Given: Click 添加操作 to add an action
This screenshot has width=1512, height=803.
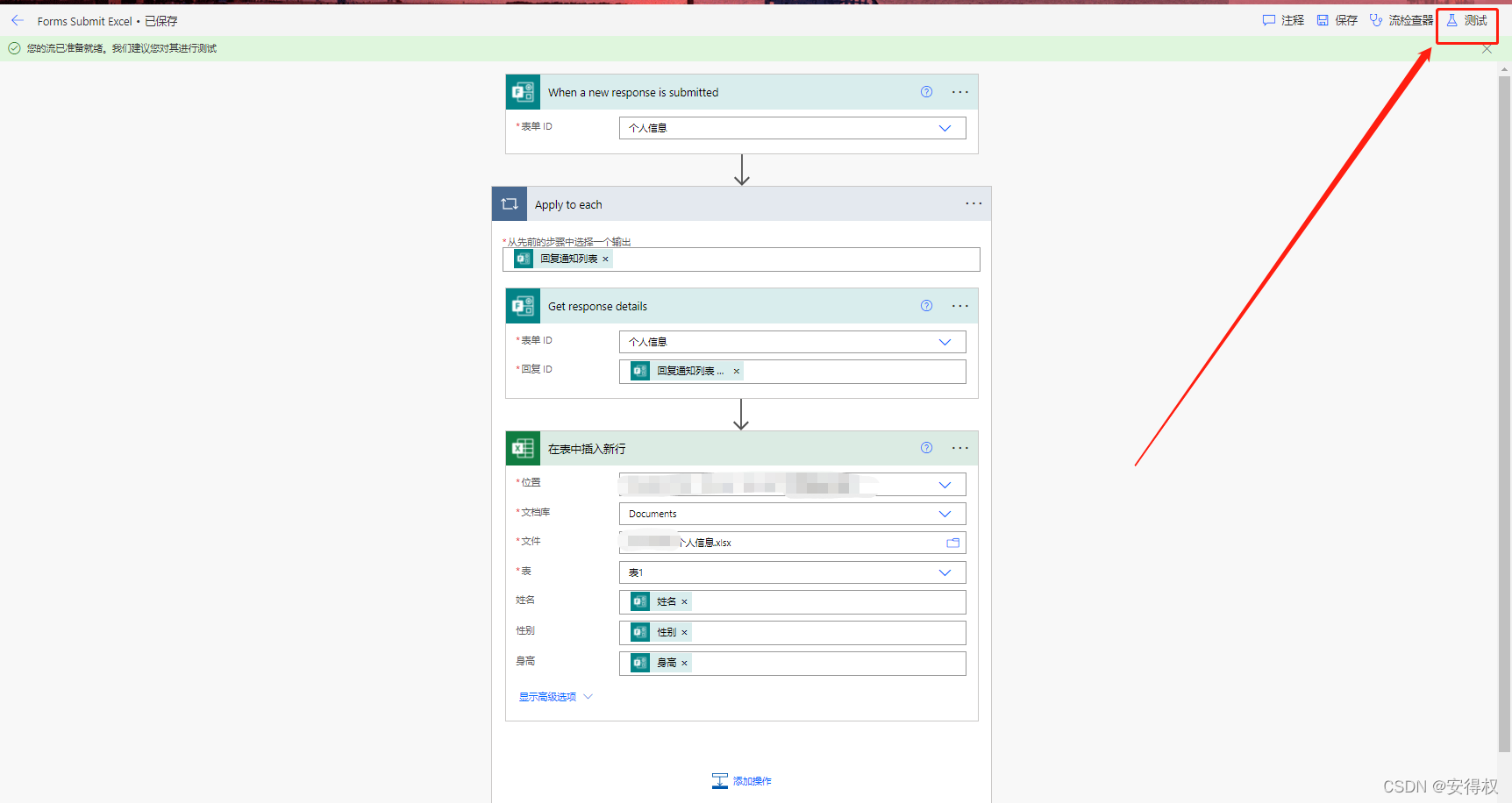Looking at the screenshot, I should coord(742,781).
